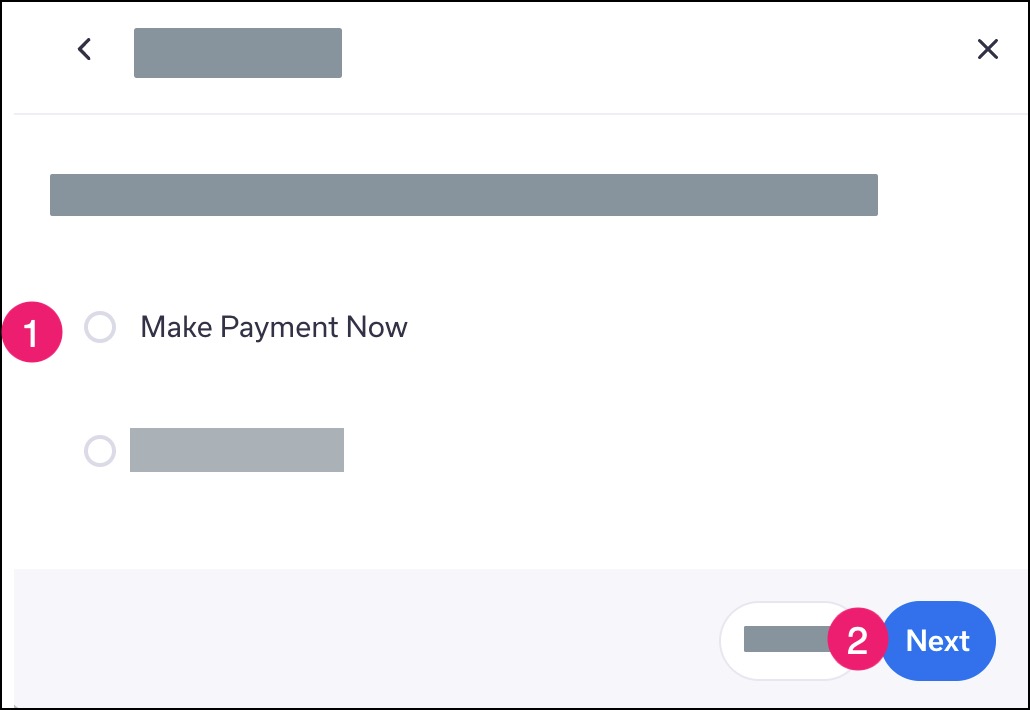
Task: Pick the unlabeled lower option circle
Action: (100, 451)
